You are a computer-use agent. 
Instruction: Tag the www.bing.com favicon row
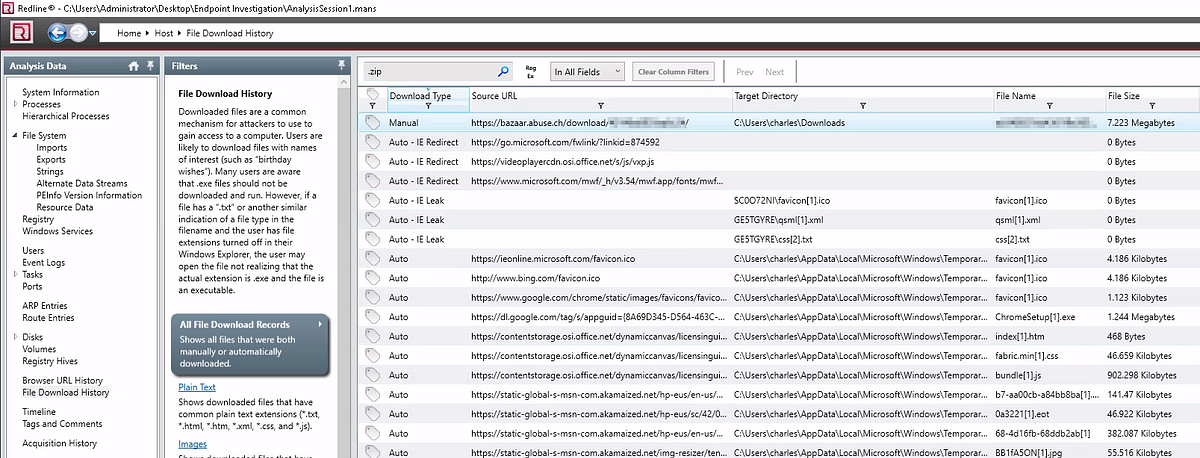(372, 278)
